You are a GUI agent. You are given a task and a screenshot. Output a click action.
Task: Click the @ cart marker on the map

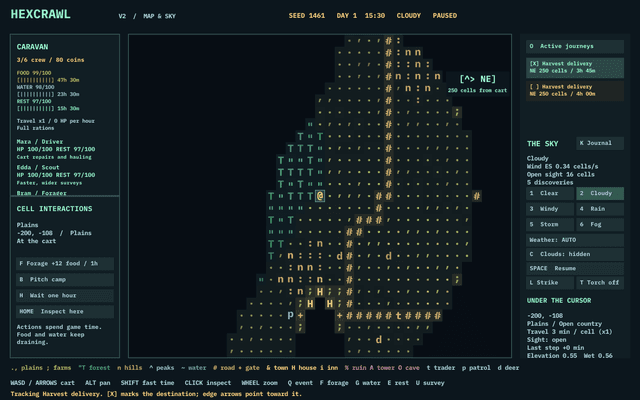click(x=320, y=196)
